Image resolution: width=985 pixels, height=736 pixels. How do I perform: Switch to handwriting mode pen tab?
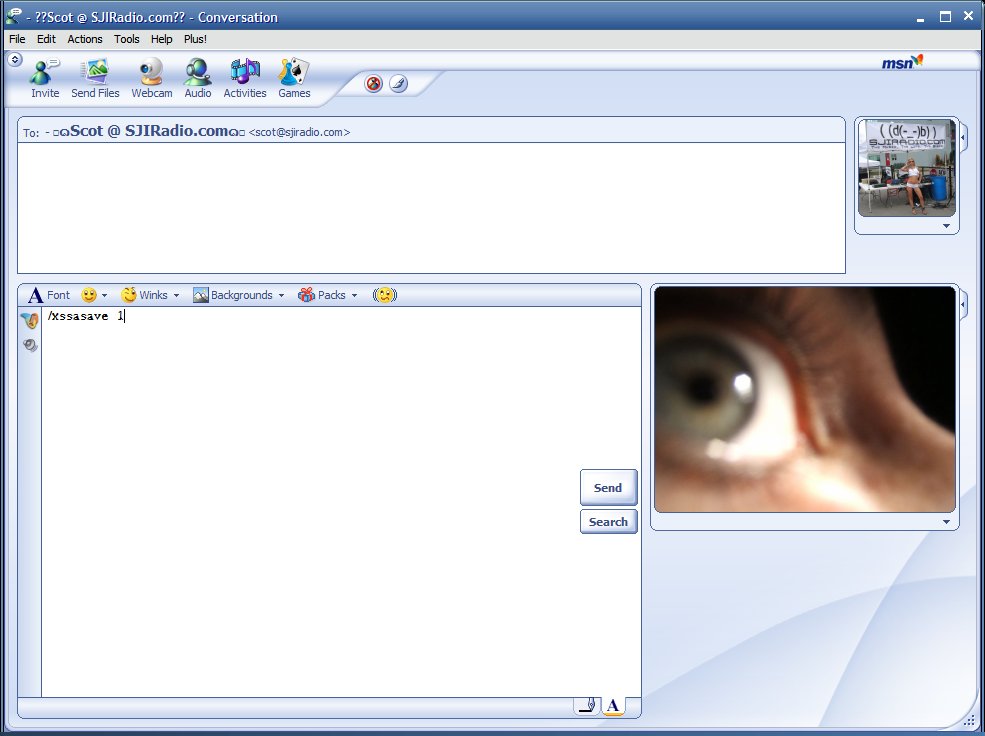click(587, 706)
